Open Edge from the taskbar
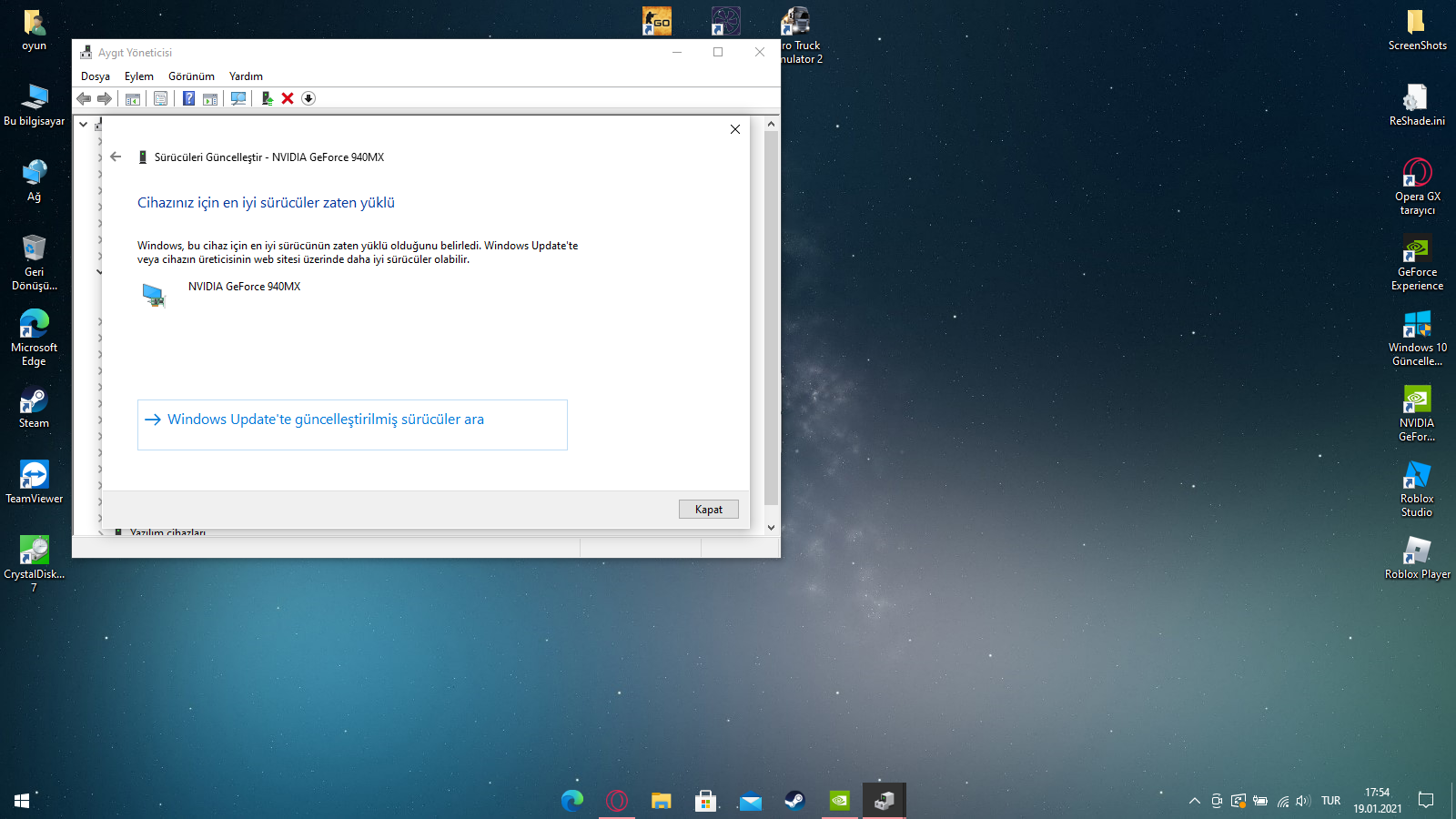 coord(572,801)
